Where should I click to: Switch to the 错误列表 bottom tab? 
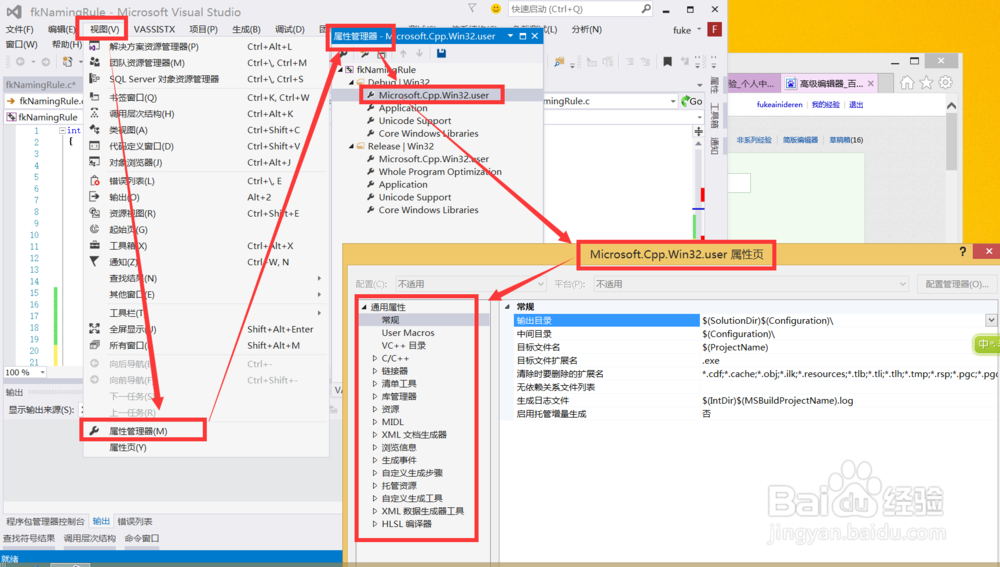pyautogui.click(x=135, y=521)
